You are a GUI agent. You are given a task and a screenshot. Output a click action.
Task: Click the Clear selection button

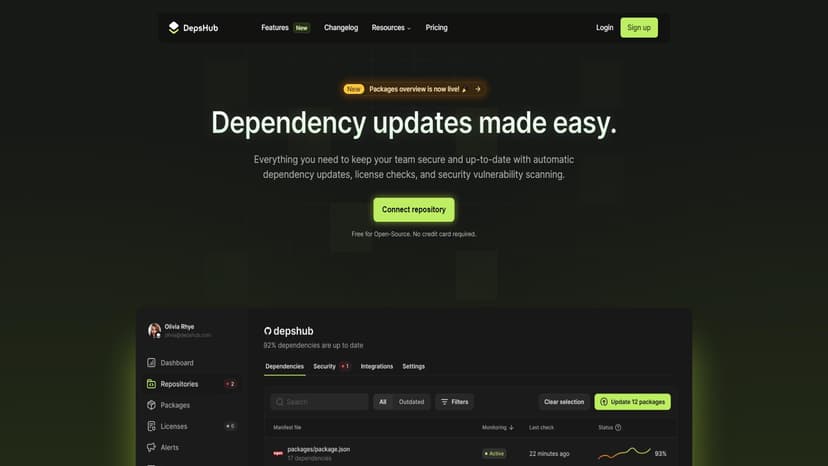pyautogui.click(x=564, y=402)
